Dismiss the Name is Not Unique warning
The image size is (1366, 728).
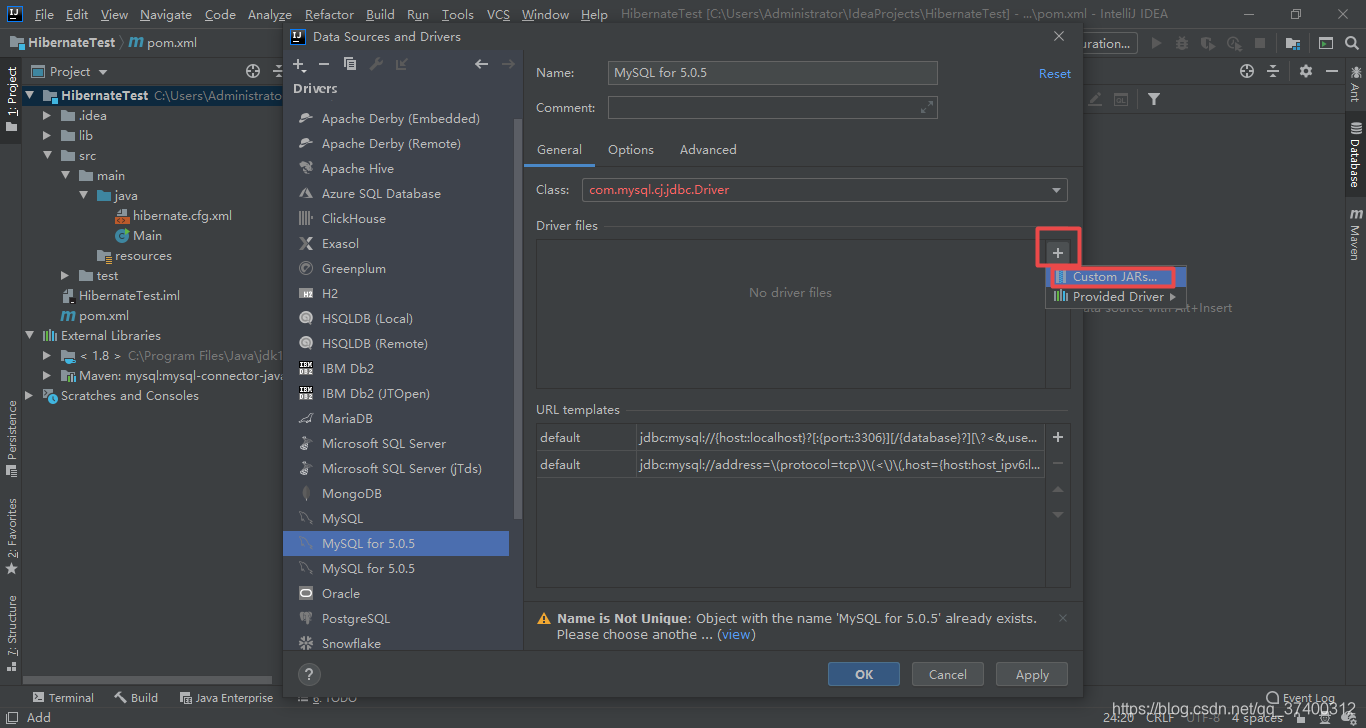click(x=1062, y=618)
